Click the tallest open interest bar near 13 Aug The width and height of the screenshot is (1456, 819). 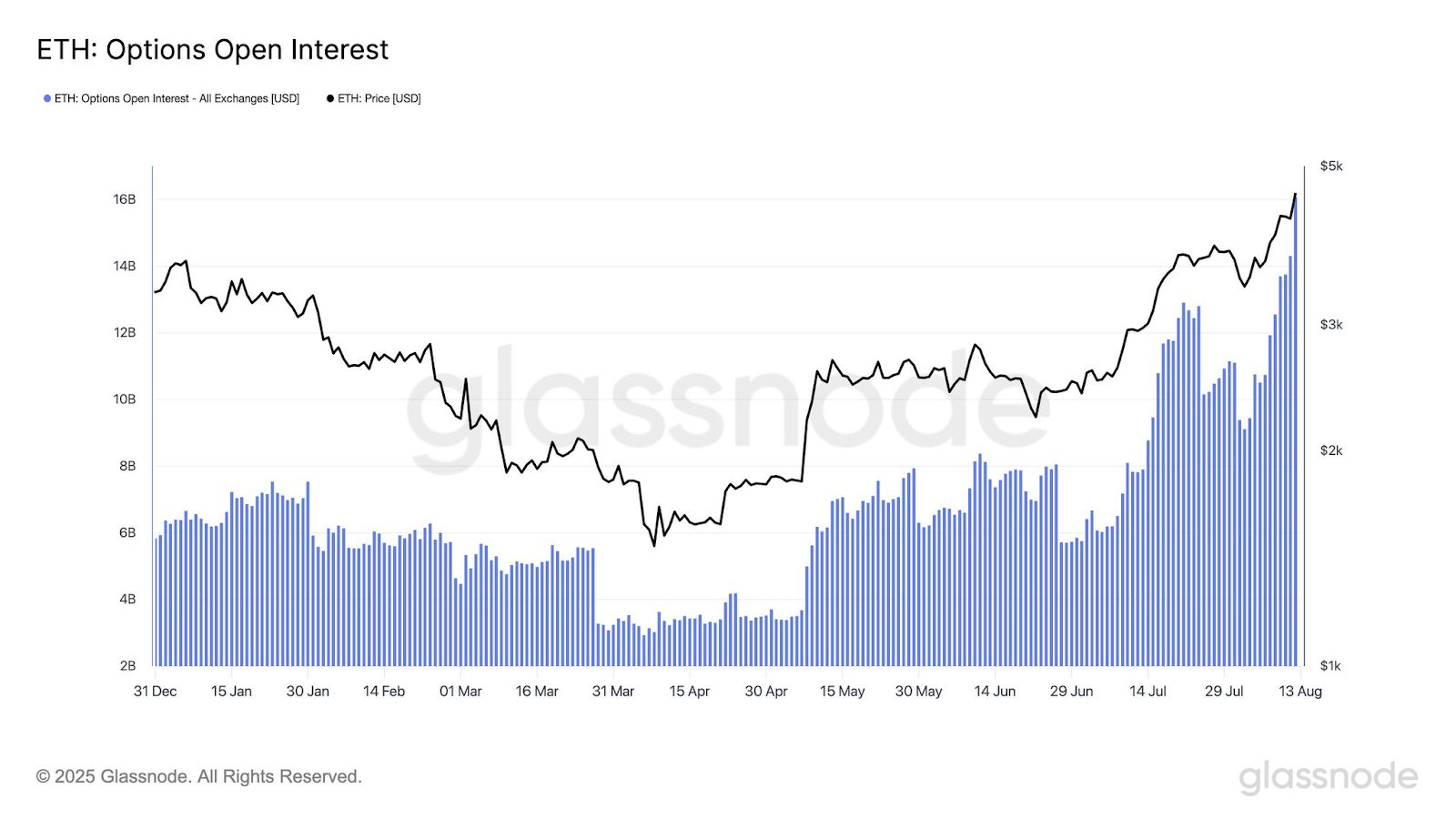[x=1295, y=431]
